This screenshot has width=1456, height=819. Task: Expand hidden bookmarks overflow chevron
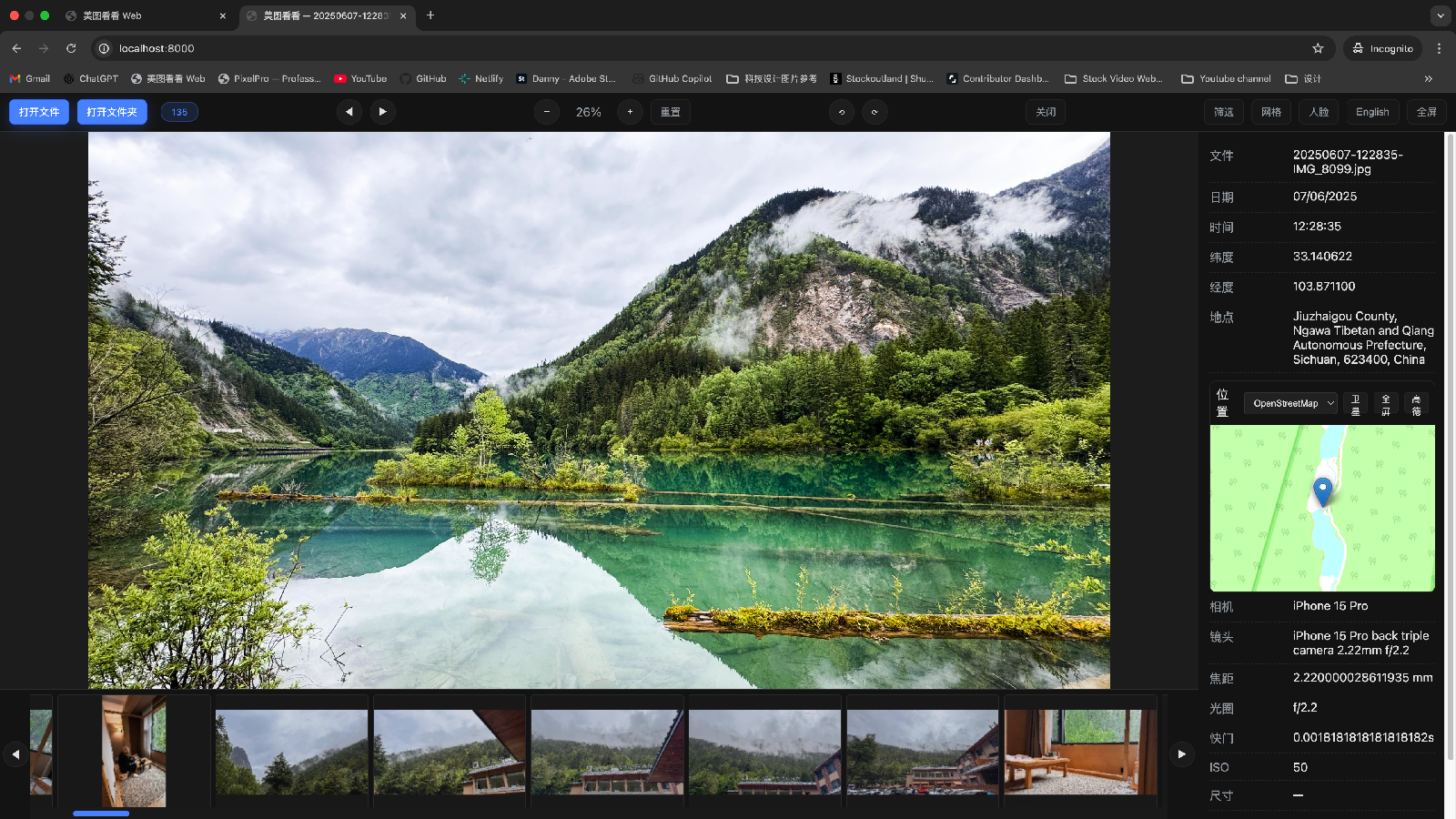click(x=1429, y=79)
